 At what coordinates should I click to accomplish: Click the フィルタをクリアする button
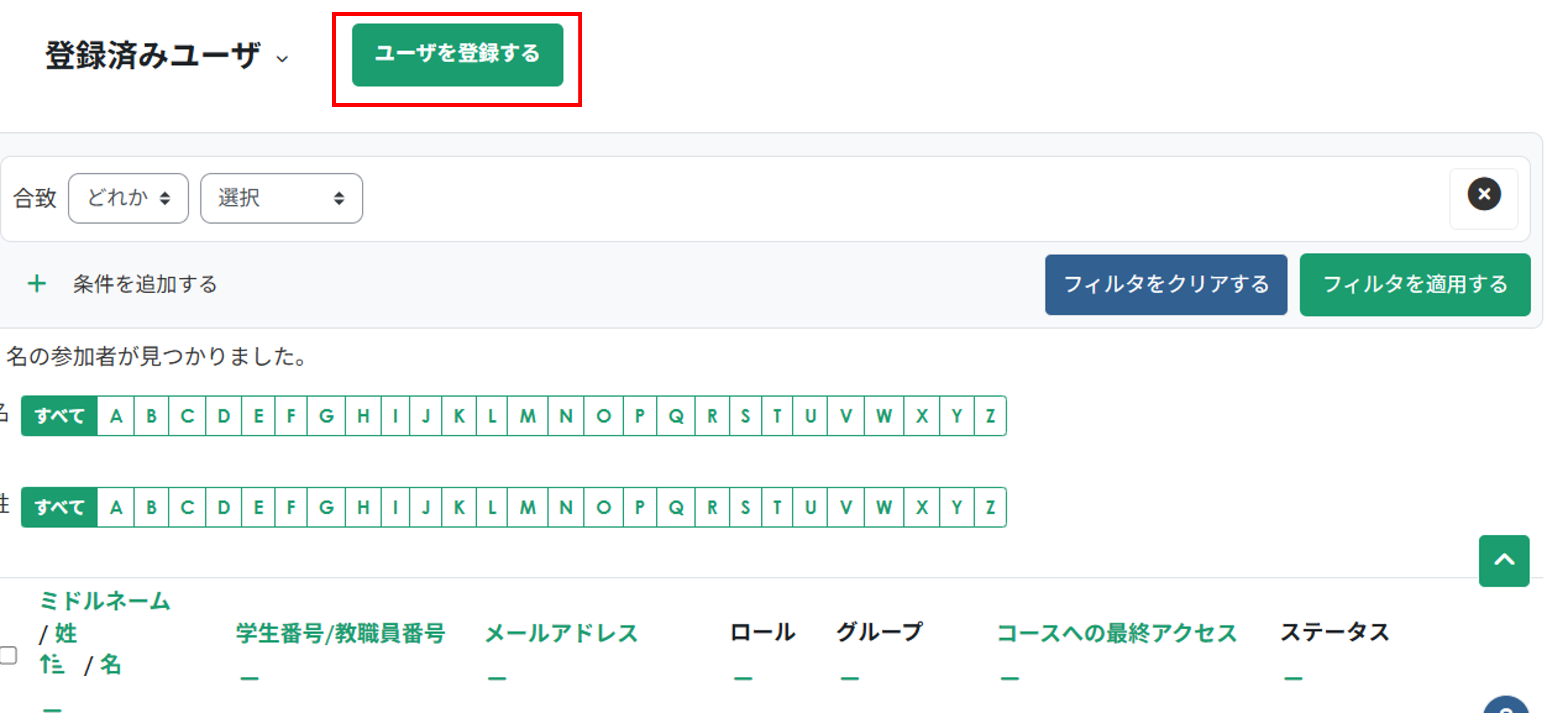click(x=1166, y=284)
